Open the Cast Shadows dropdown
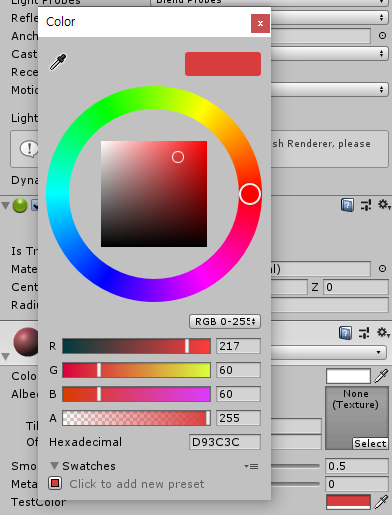Viewport: 392px width, 515px height. 329,53
